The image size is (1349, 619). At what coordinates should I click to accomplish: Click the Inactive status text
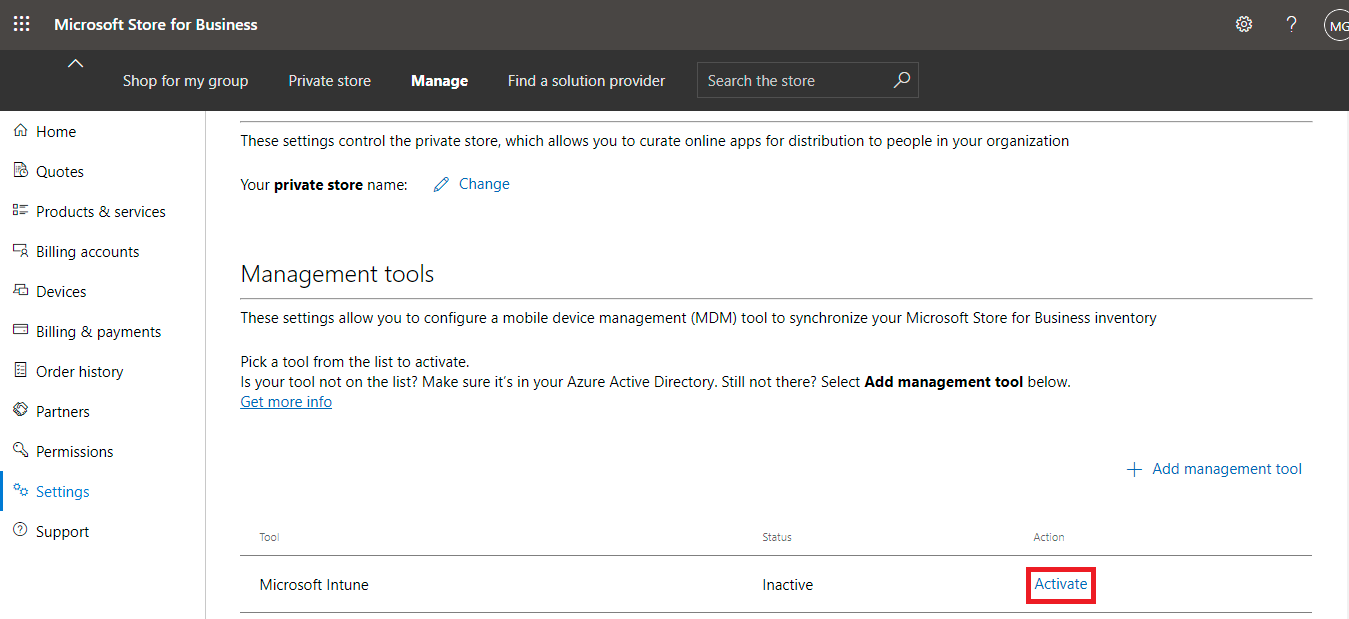[x=788, y=585]
